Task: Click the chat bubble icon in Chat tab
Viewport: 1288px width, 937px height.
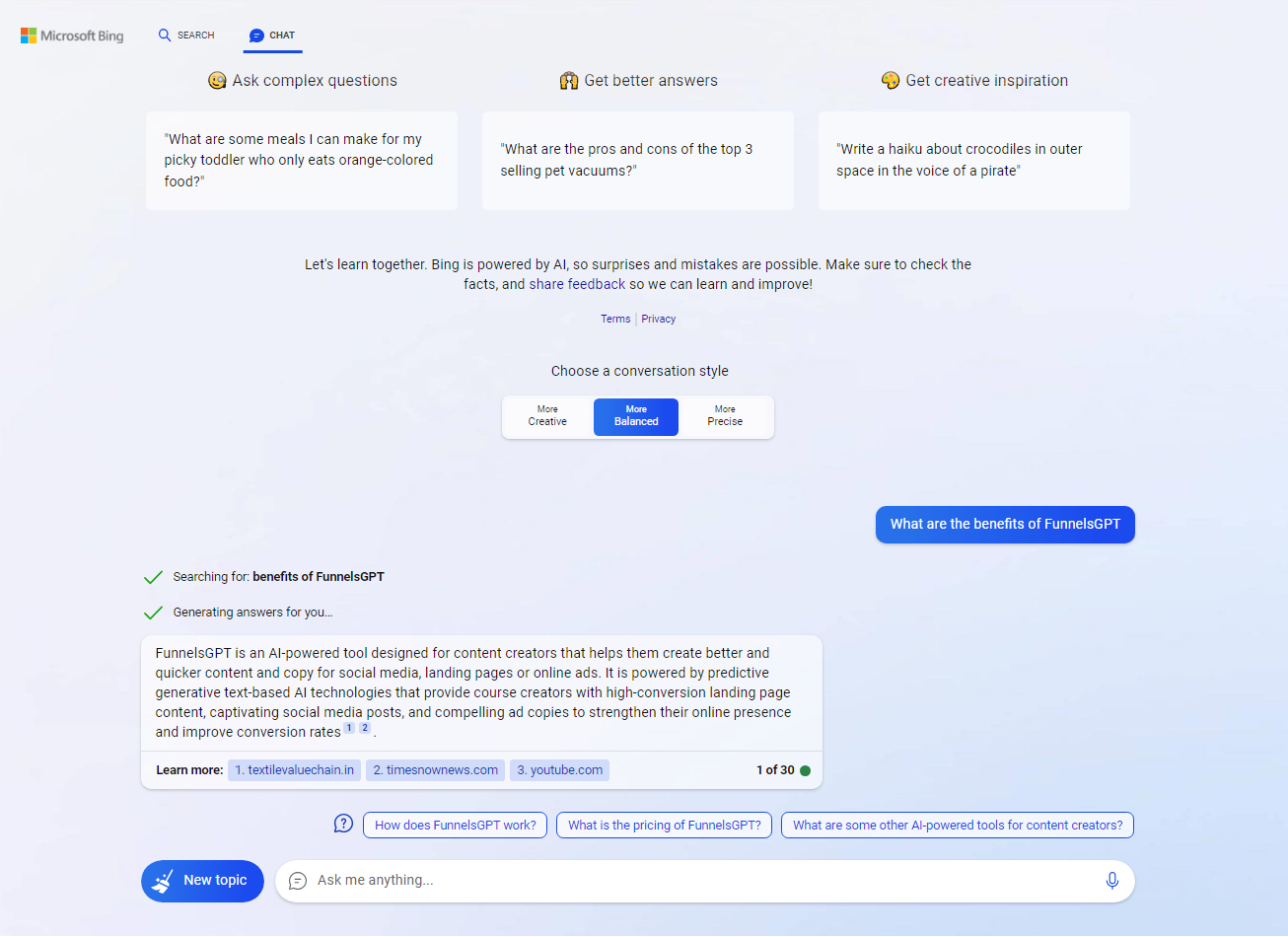Action: pos(256,36)
